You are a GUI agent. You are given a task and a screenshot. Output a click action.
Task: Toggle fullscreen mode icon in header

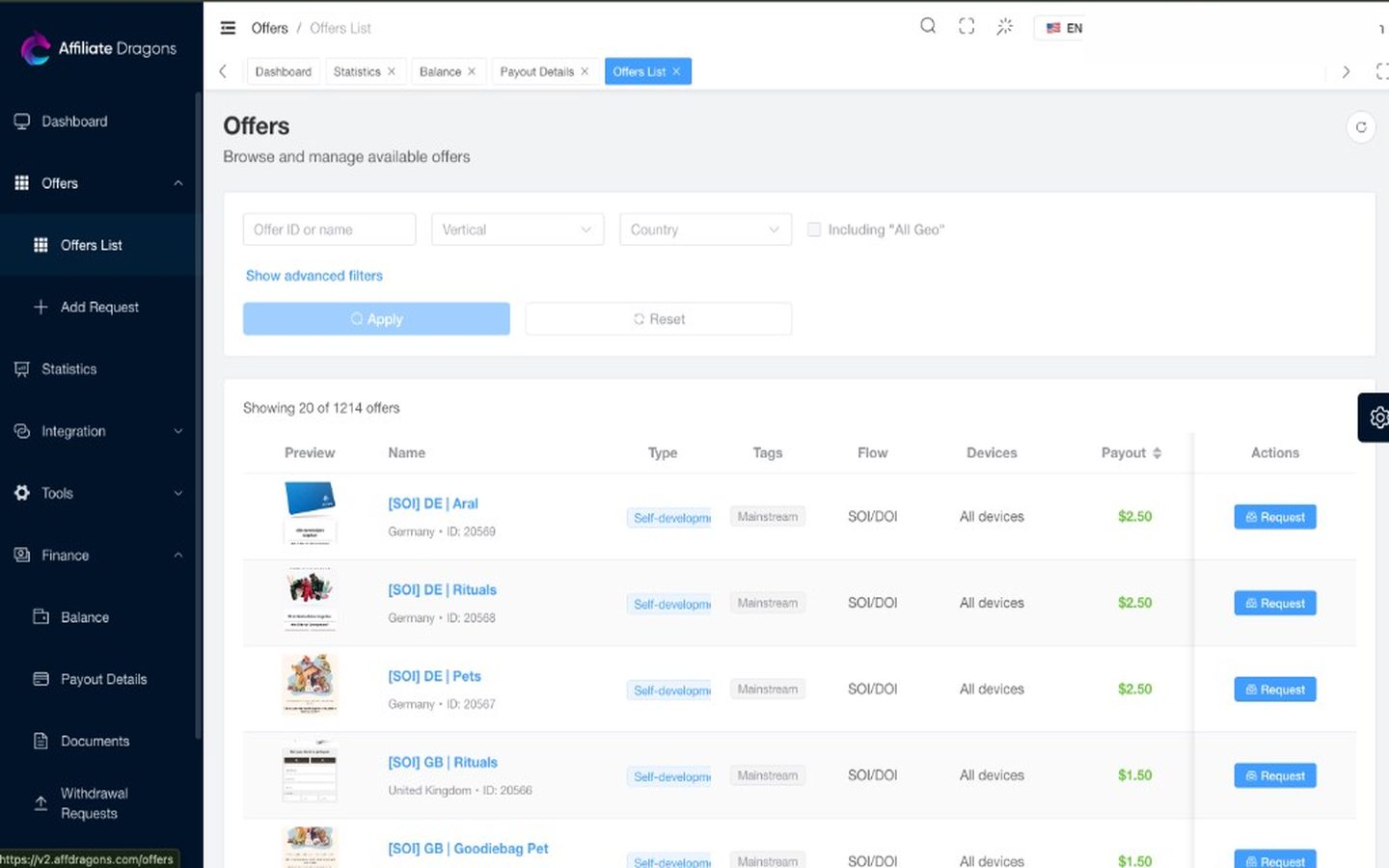(x=967, y=26)
